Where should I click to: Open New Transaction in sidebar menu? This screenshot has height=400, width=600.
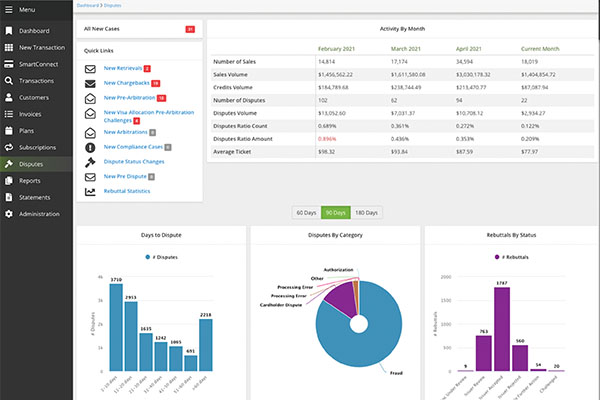point(42,47)
